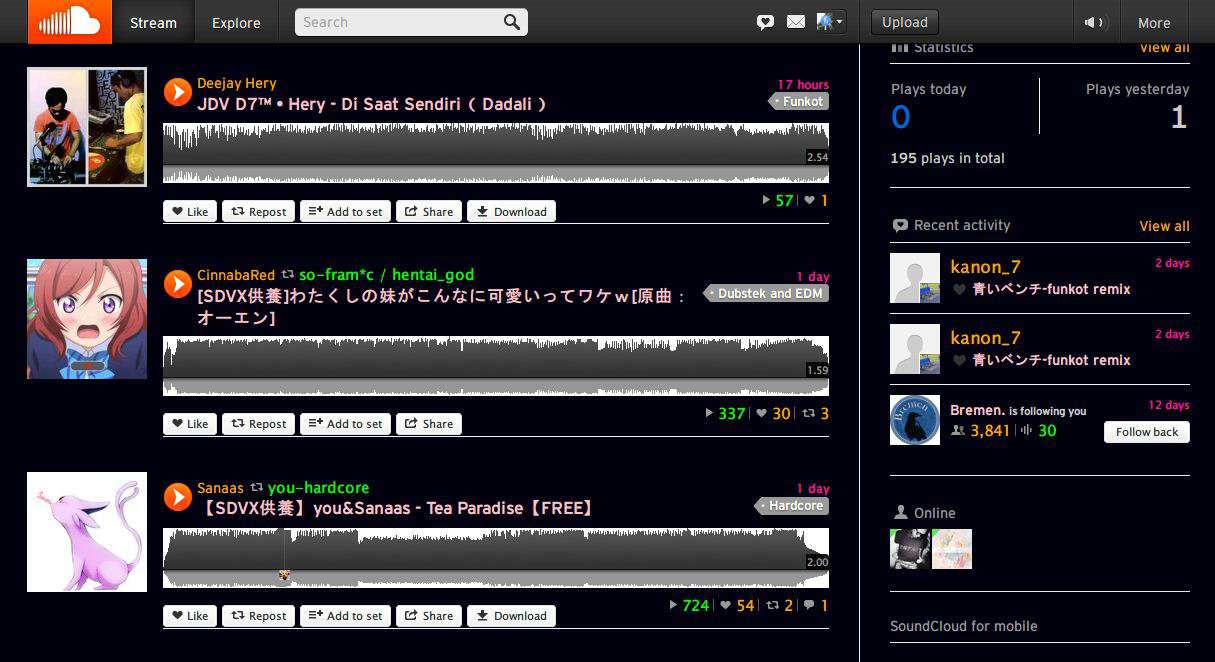Click the Recent activity icon

[x=898, y=225]
